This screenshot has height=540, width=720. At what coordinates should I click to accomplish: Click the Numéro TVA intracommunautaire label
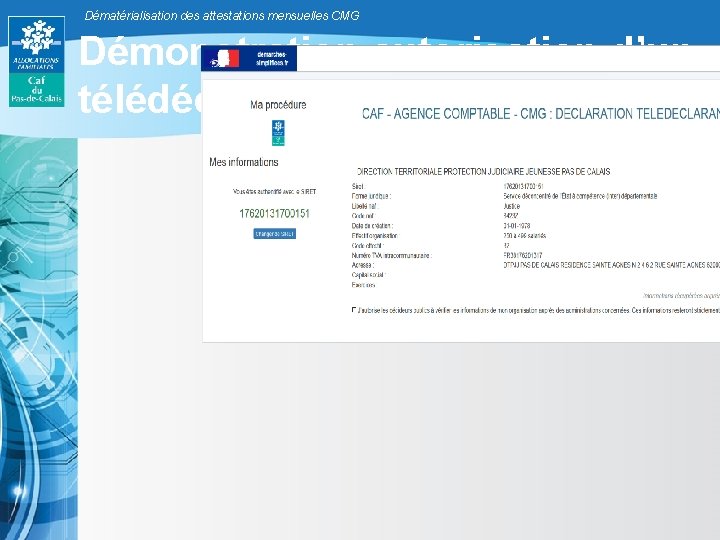pos(392,255)
